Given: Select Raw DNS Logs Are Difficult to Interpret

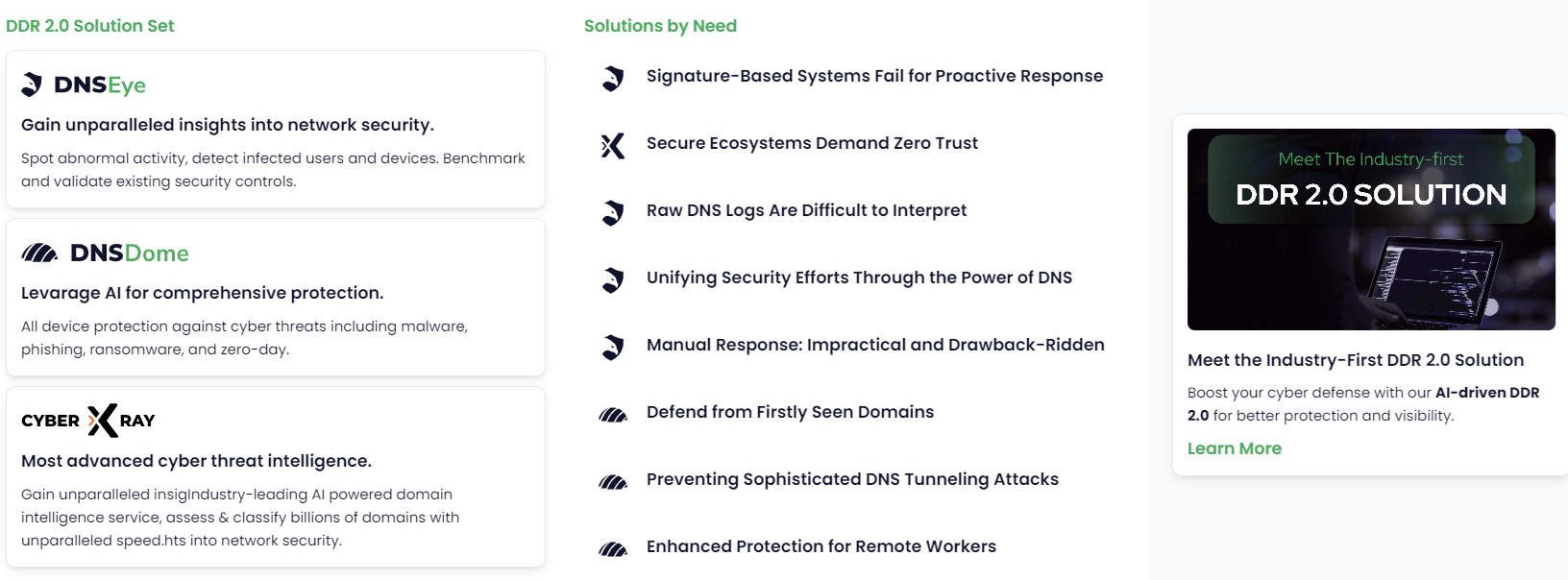Looking at the screenshot, I should [x=806, y=210].
